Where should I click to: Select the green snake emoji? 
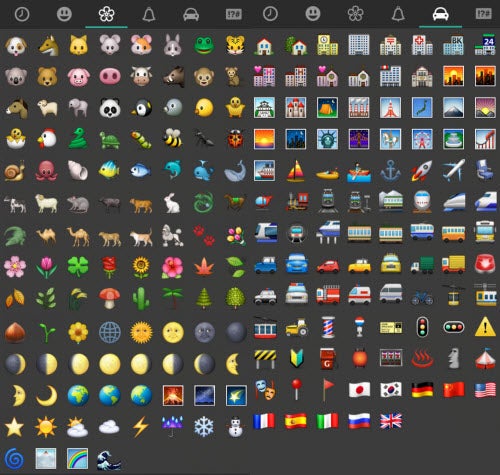tap(78, 138)
